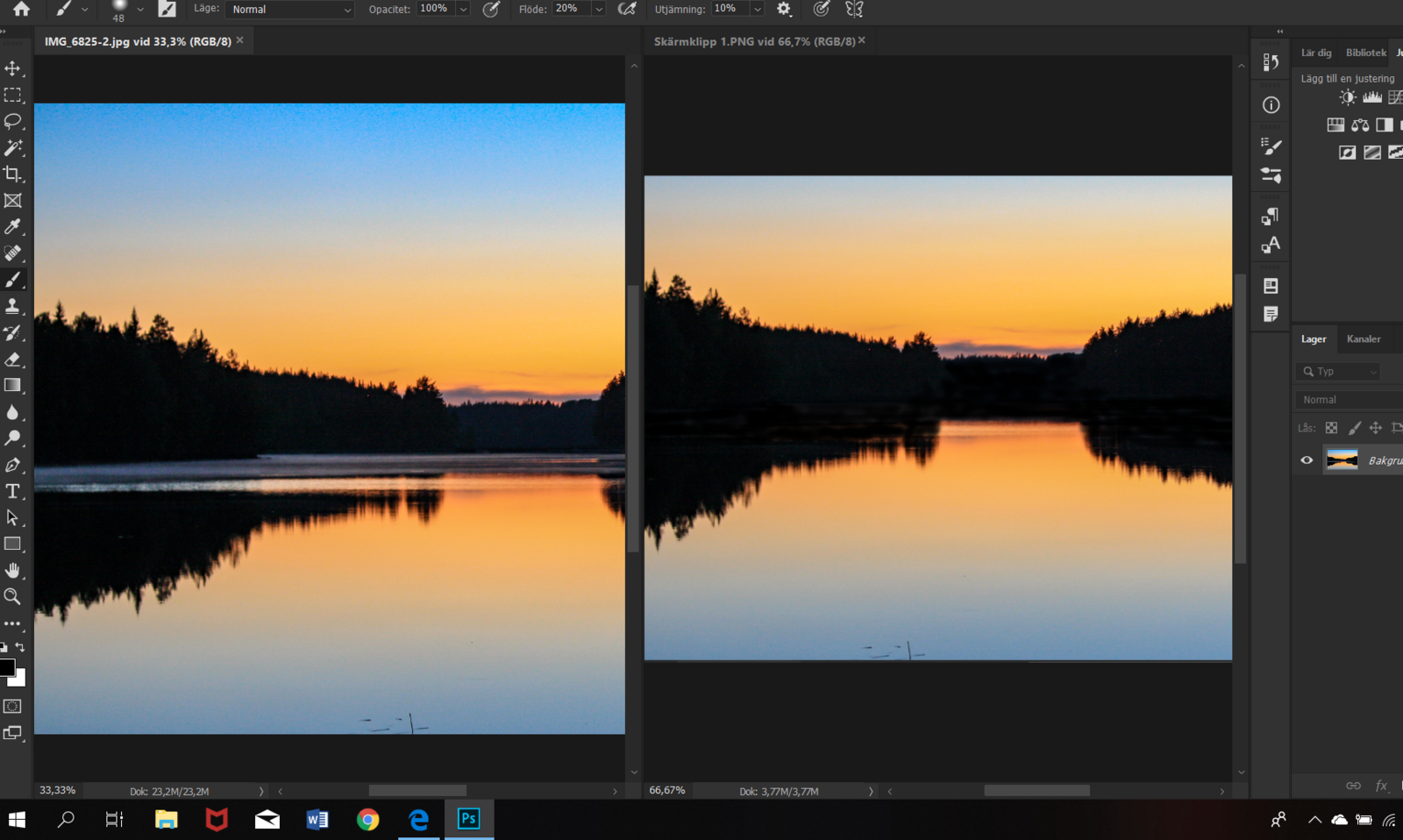Open the History panel icon
Viewport: 1403px width, 840px height.
pyautogui.click(x=1271, y=63)
